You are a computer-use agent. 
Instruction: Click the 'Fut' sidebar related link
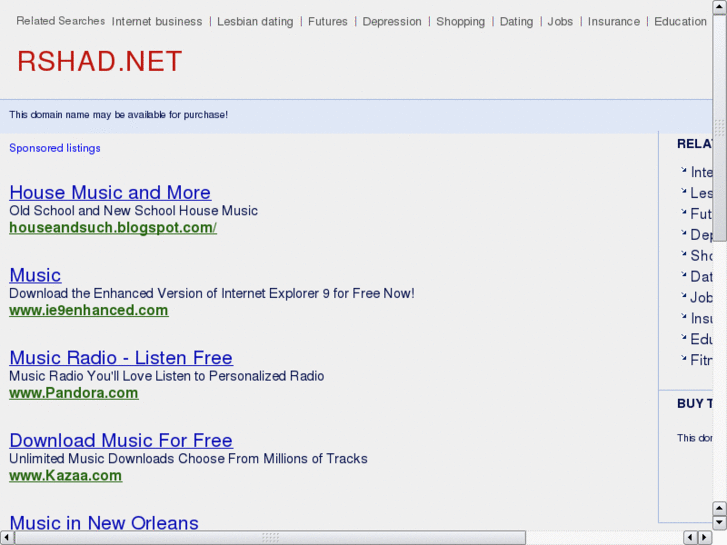click(701, 214)
